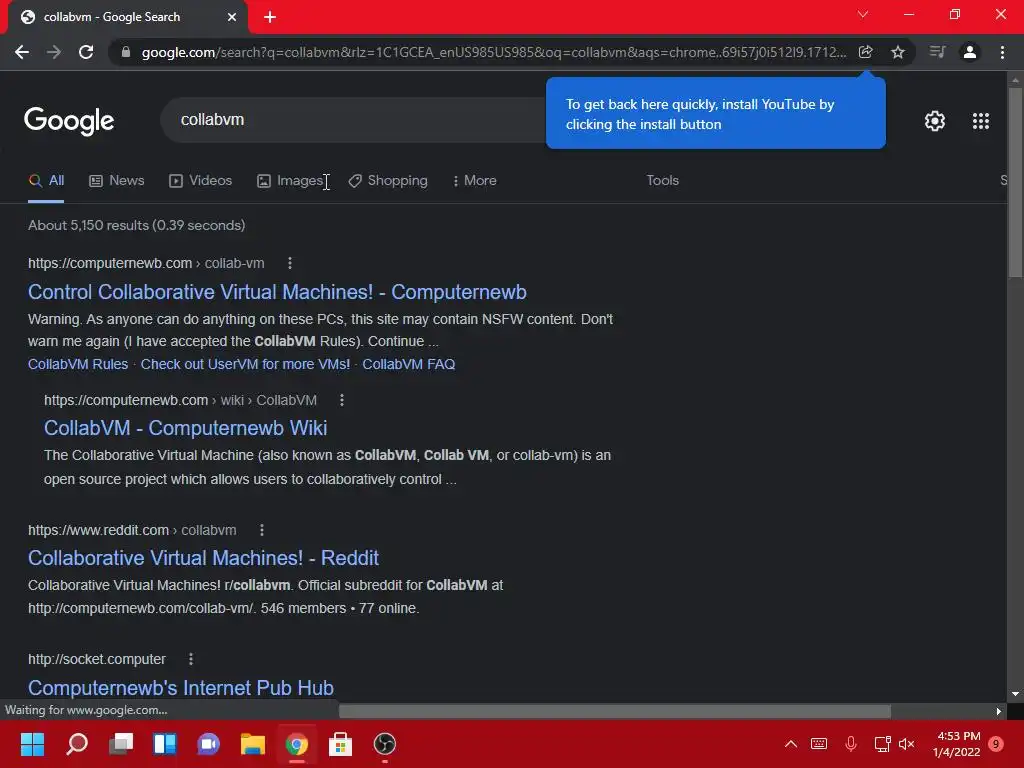
Task: Open the Chat app on taskbar
Action: 208,744
